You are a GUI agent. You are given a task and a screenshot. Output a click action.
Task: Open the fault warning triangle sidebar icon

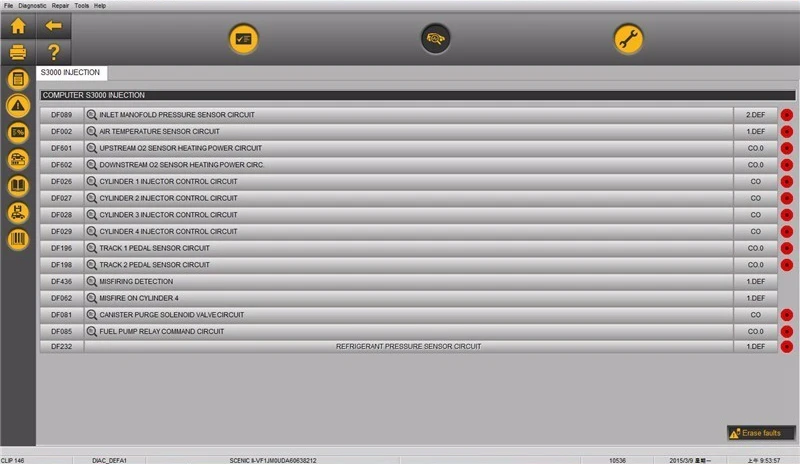(18, 106)
